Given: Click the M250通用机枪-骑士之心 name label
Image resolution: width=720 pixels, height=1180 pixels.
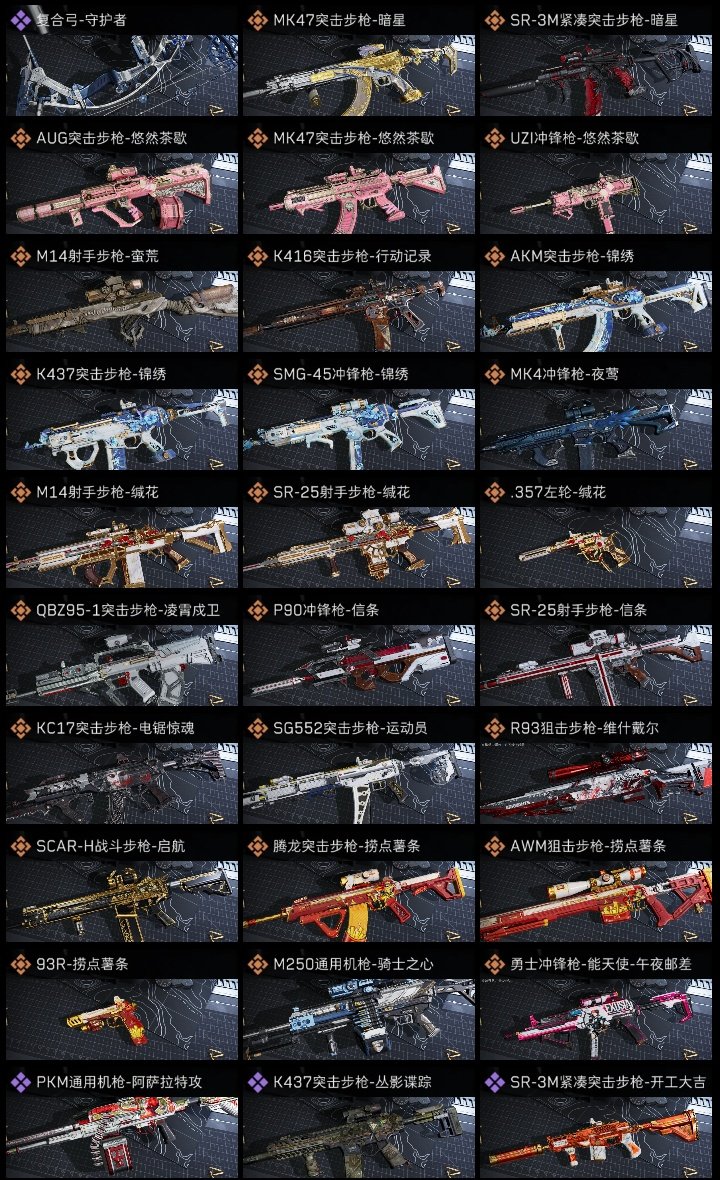Looking at the screenshot, I should 353,964.
